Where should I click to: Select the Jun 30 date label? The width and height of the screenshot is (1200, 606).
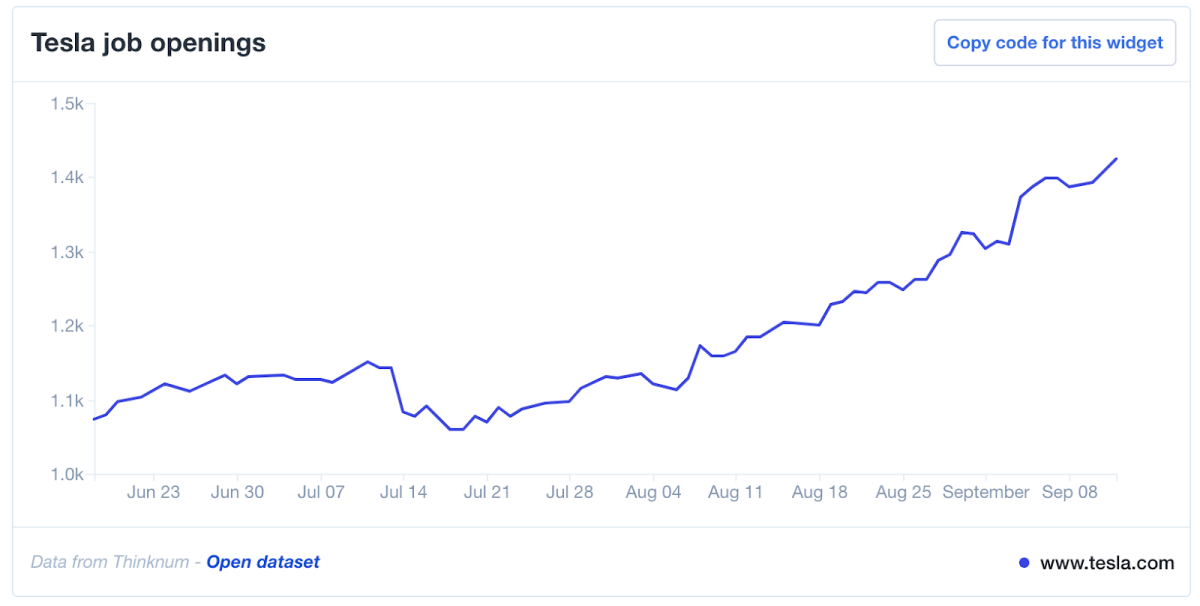coord(238,492)
